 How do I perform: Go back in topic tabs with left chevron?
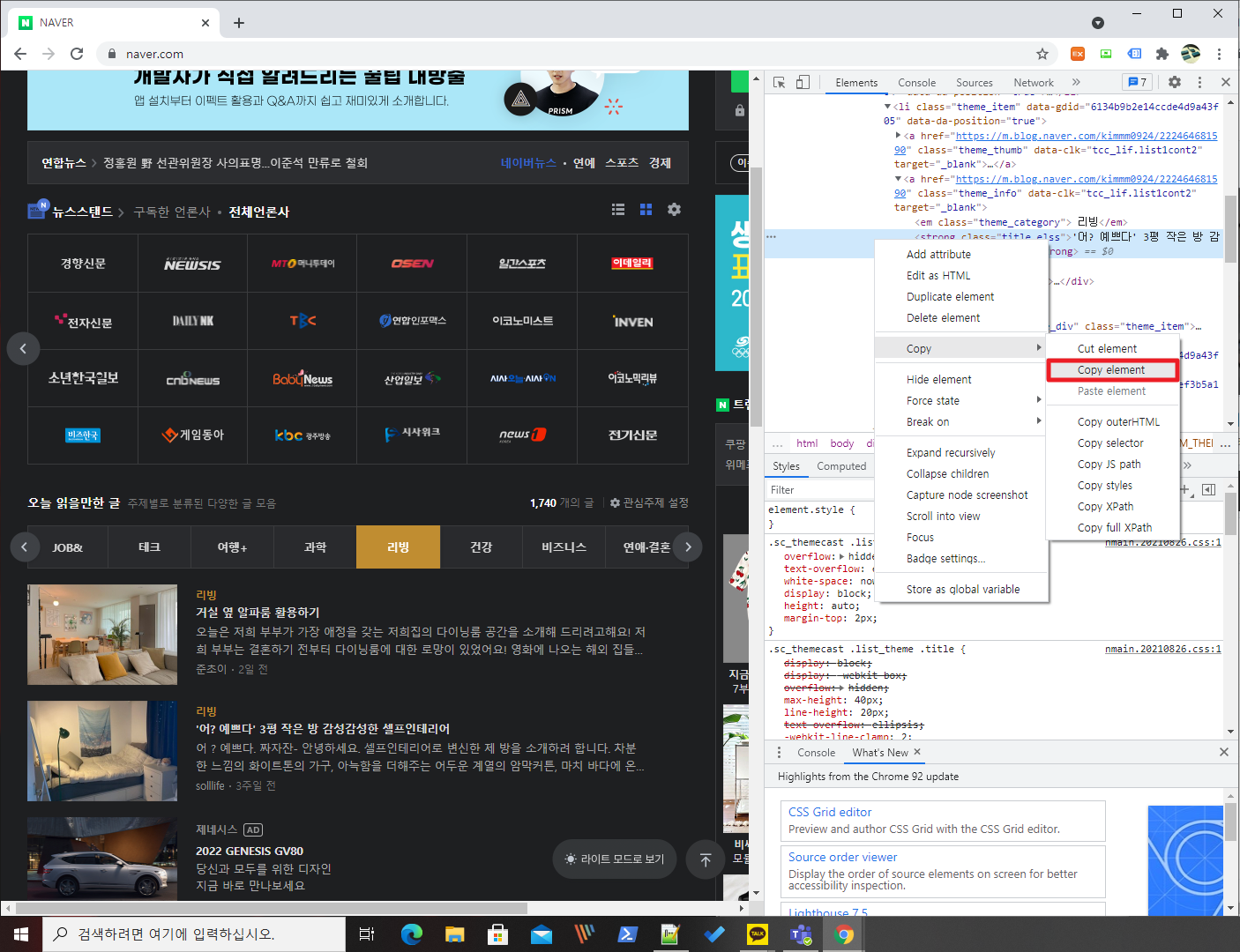tap(25, 547)
